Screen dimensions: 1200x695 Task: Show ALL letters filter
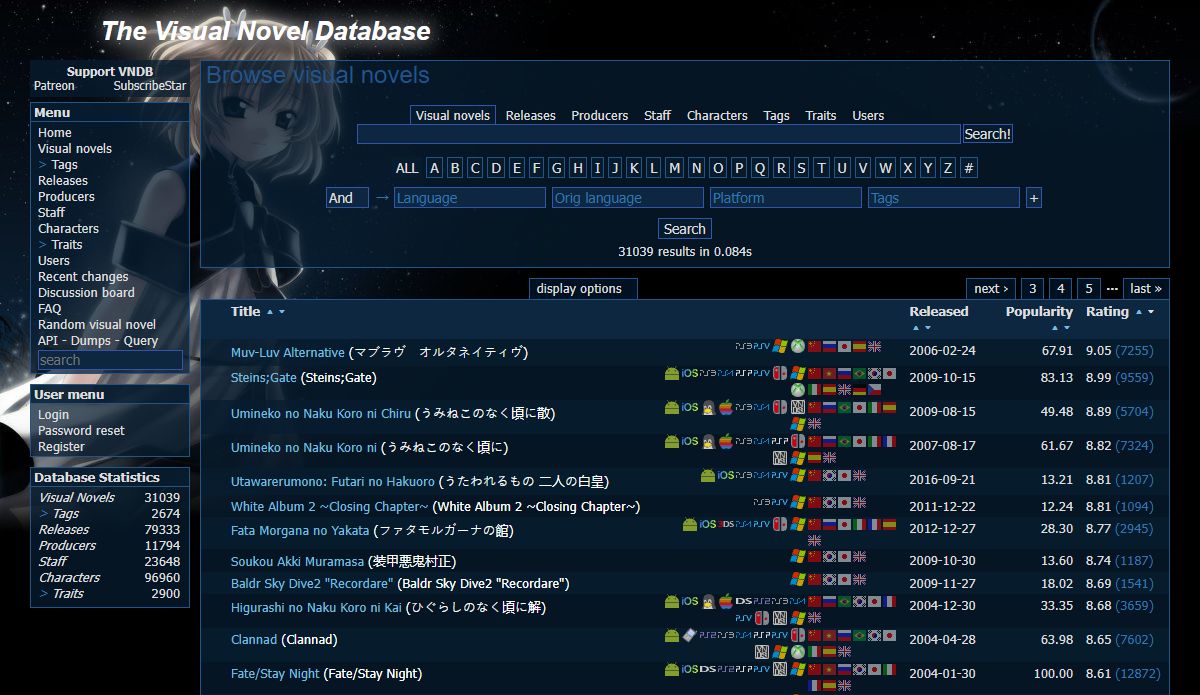[x=407, y=168]
